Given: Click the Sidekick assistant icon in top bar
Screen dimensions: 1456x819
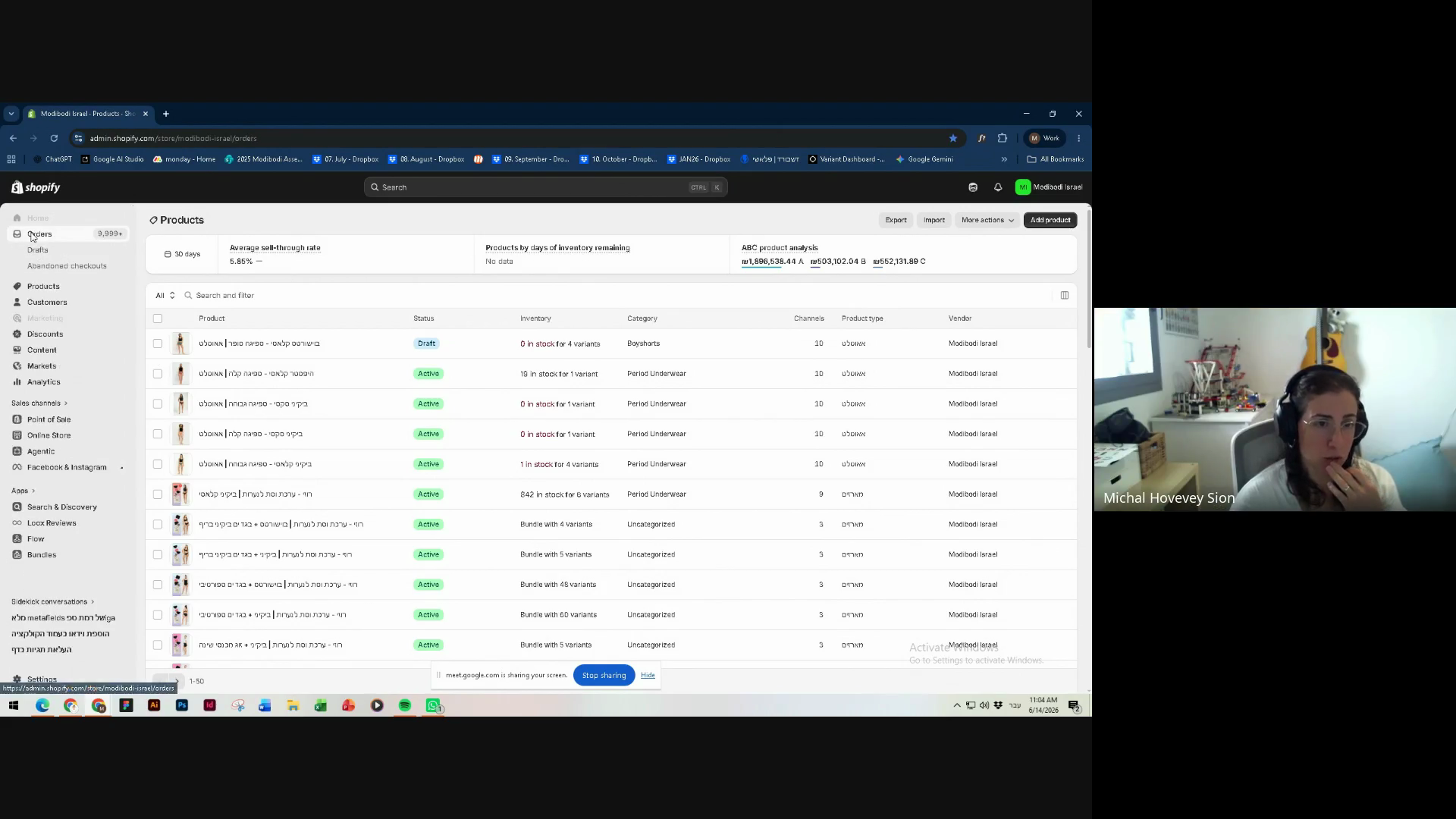Looking at the screenshot, I should (x=973, y=187).
